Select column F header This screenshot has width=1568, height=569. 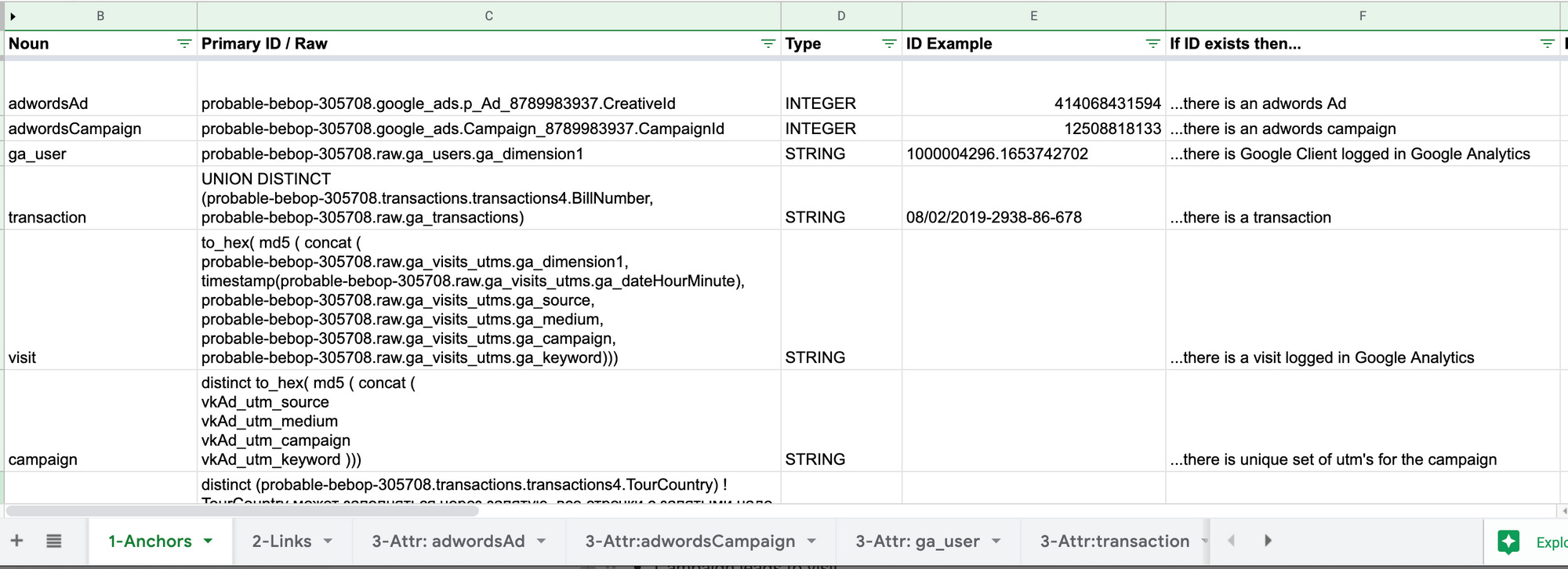(1363, 16)
